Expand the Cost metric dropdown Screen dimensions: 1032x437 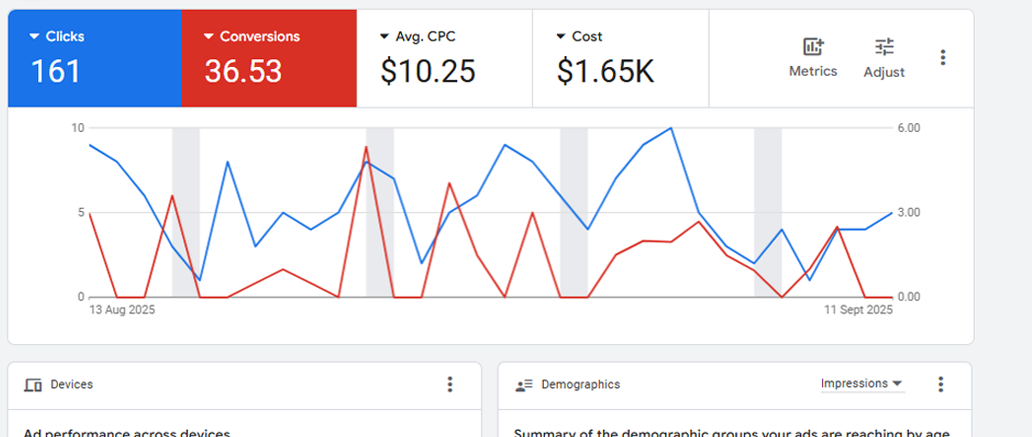pyautogui.click(x=561, y=37)
